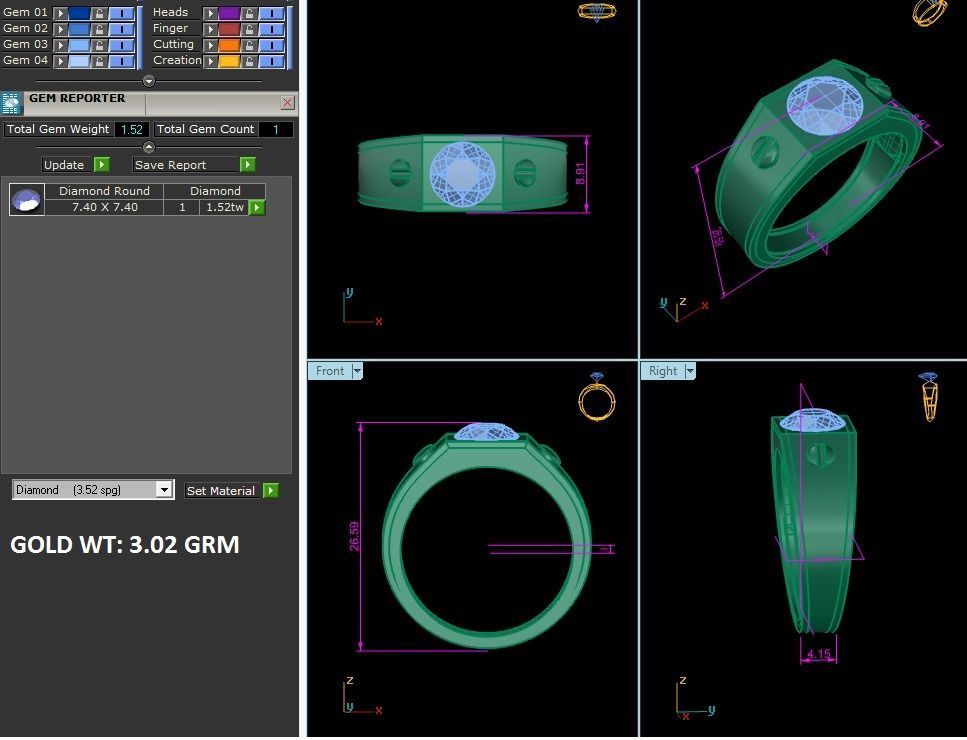The width and height of the screenshot is (967, 740).
Task: Pick the dark blue Gem 01 color swatch
Action: [80, 13]
